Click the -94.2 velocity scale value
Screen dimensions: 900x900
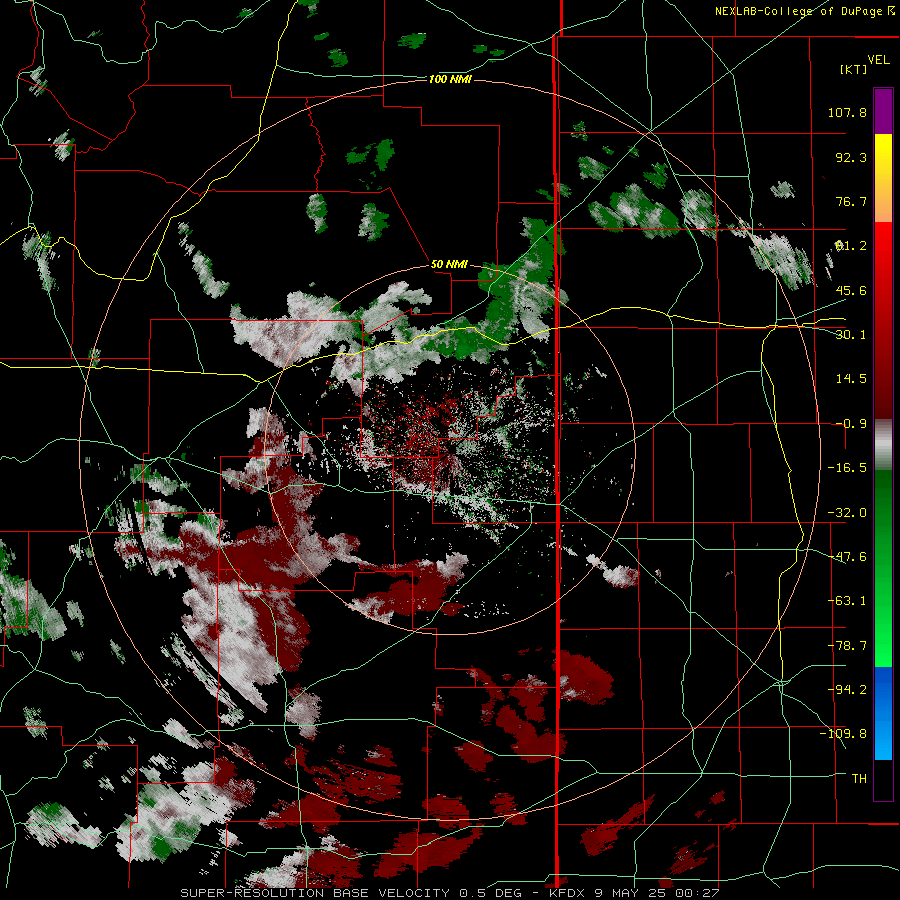[x=847, y=689]
